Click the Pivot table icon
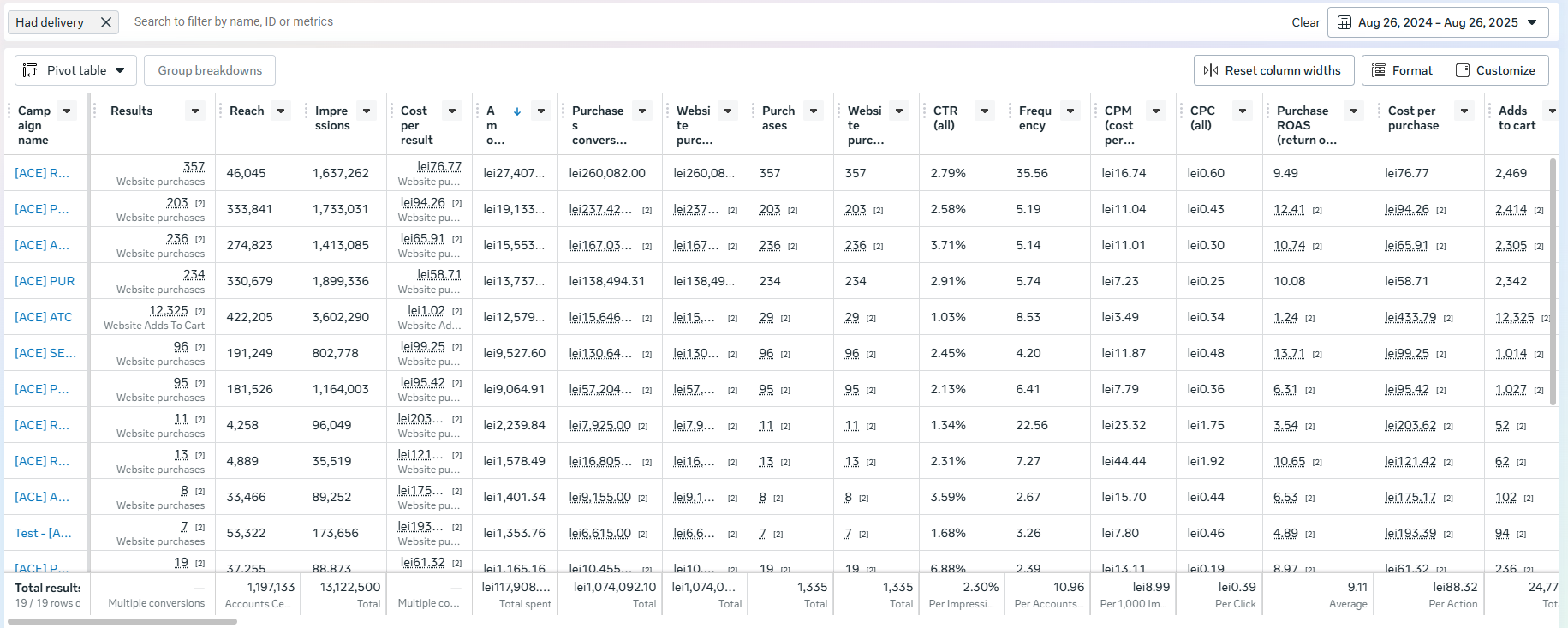The image size is (1568, 628). [30, 70]
